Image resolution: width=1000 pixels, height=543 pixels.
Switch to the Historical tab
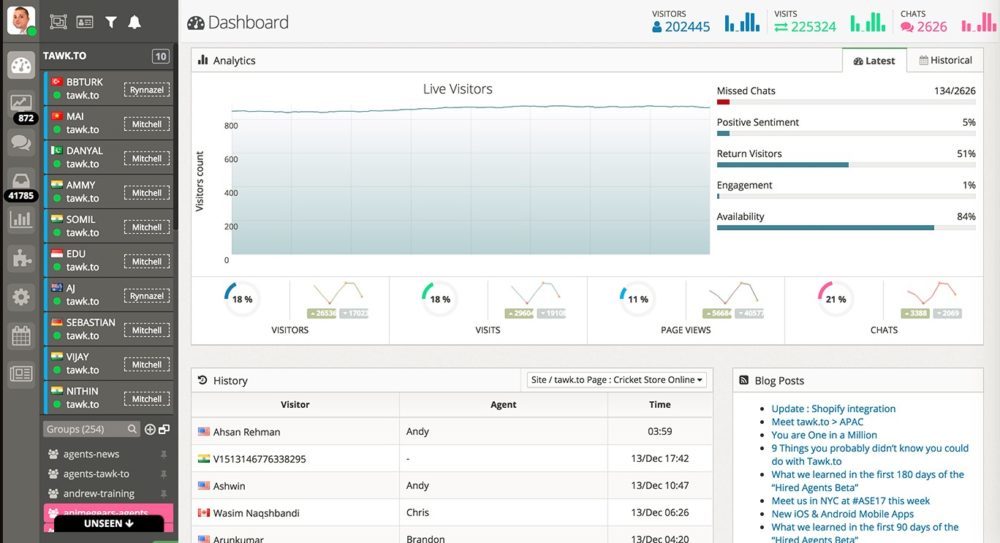(945, 60)
